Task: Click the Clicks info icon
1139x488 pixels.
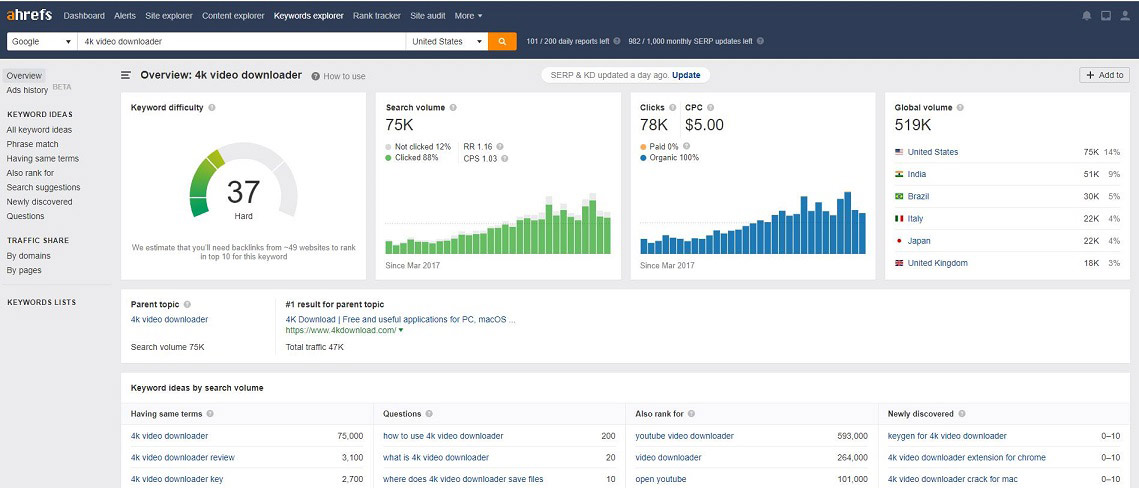Action: (x=673, y=107)
